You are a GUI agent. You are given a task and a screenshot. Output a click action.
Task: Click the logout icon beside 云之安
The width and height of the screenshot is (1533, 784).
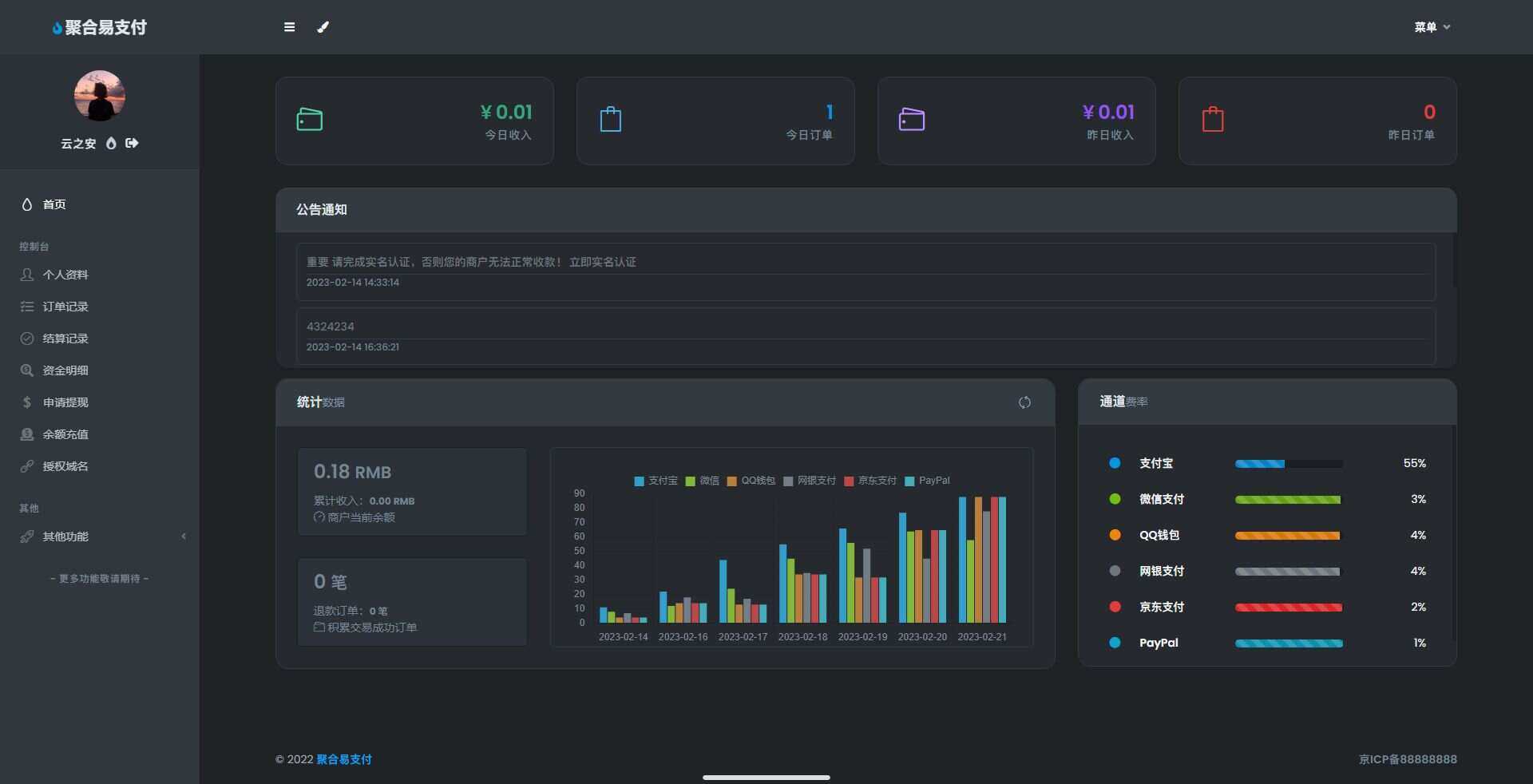point(131,144)
